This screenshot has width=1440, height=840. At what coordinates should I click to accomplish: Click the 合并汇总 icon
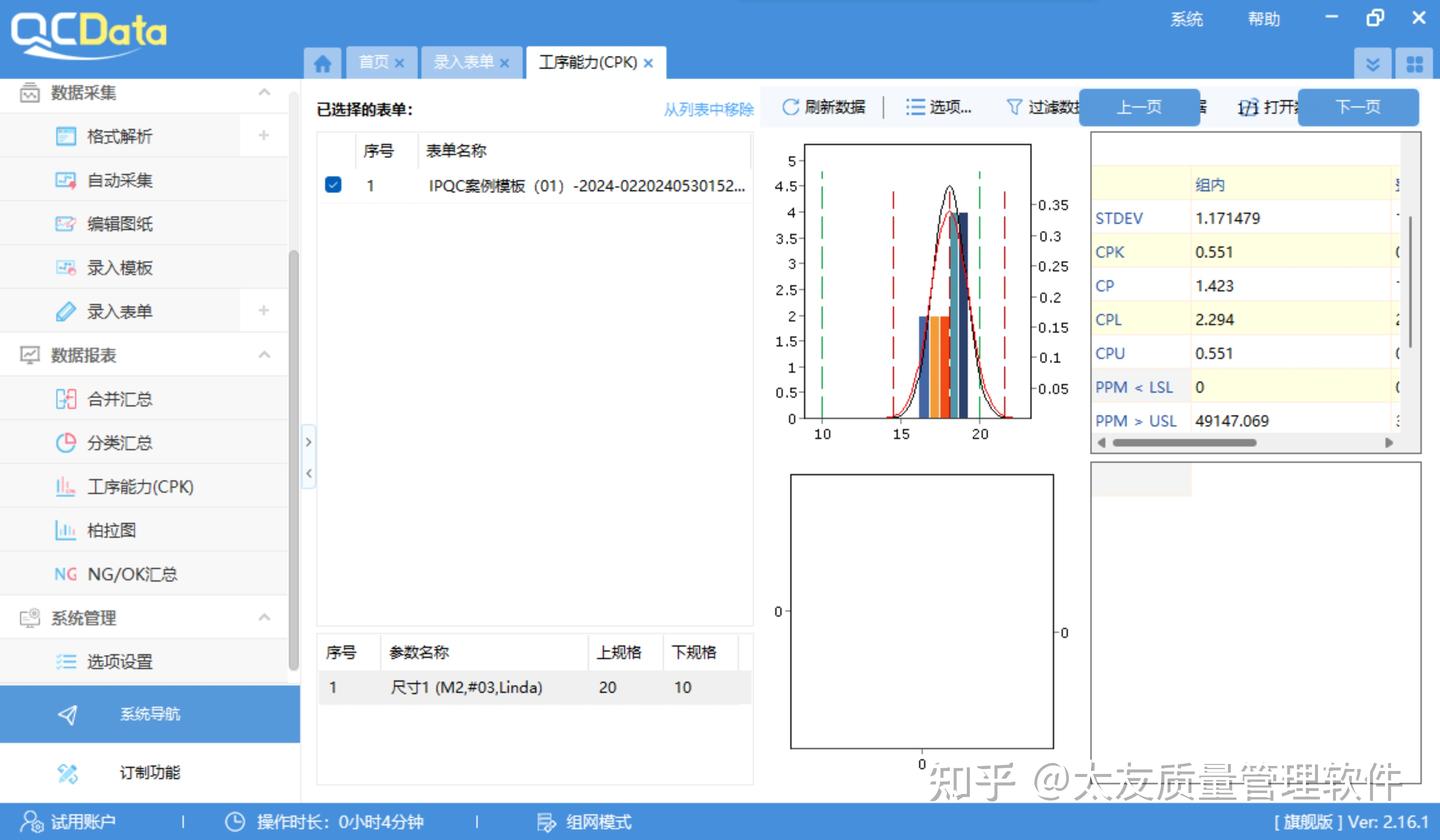[x=66, y=399]
